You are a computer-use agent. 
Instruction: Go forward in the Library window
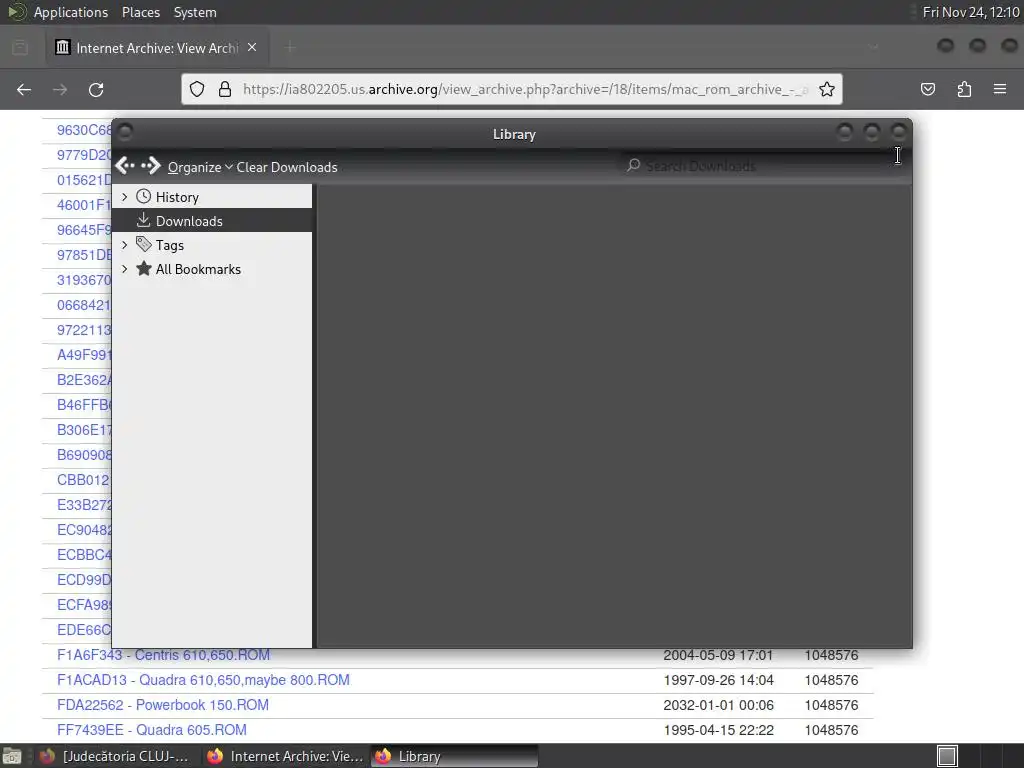tap(151, 166)
